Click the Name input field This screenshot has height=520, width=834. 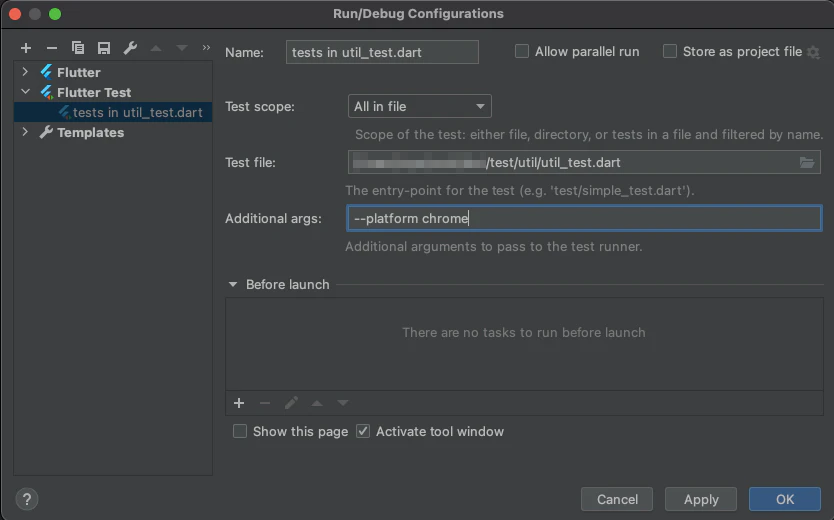tap(382, 52)
